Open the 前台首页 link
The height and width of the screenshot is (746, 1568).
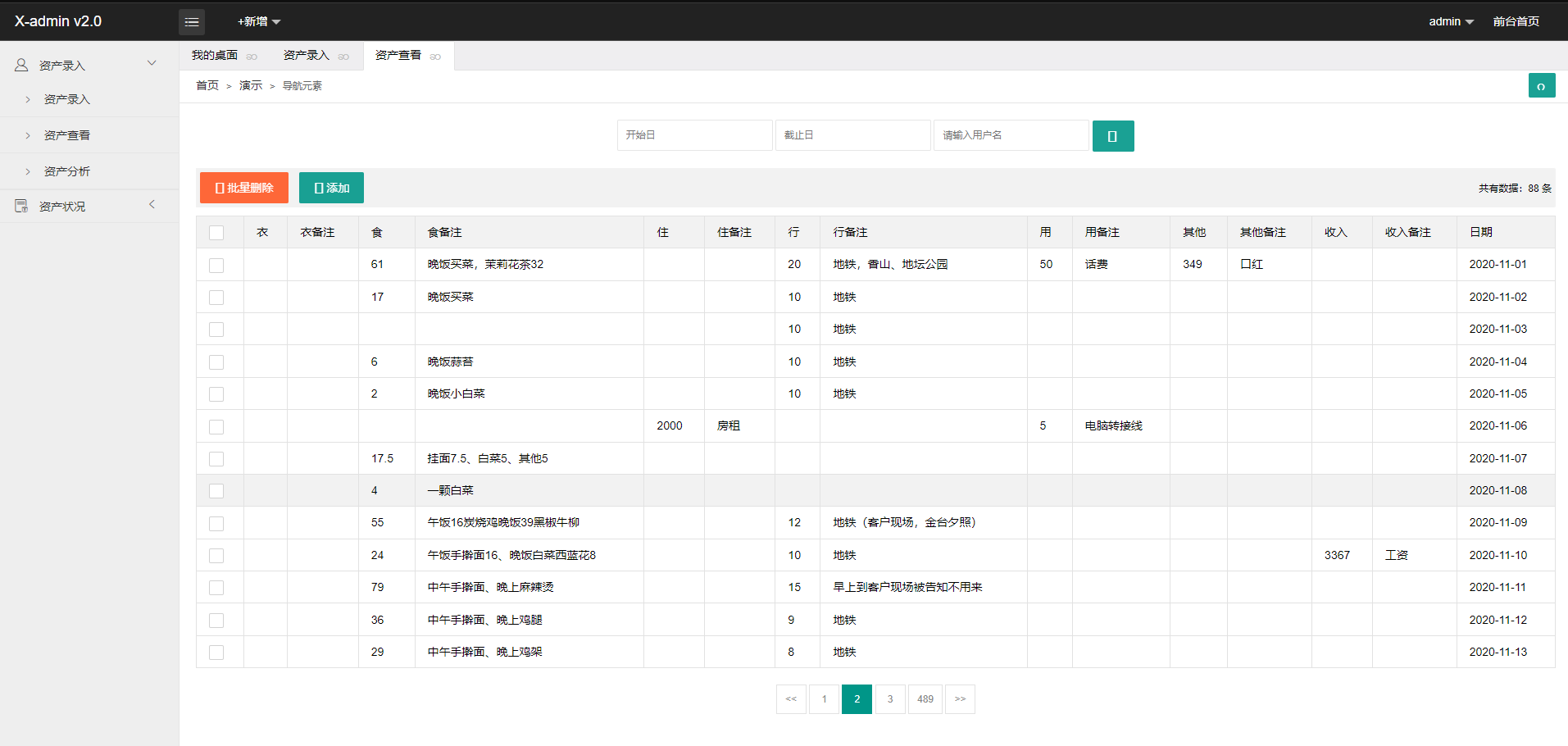[1516, 21]
